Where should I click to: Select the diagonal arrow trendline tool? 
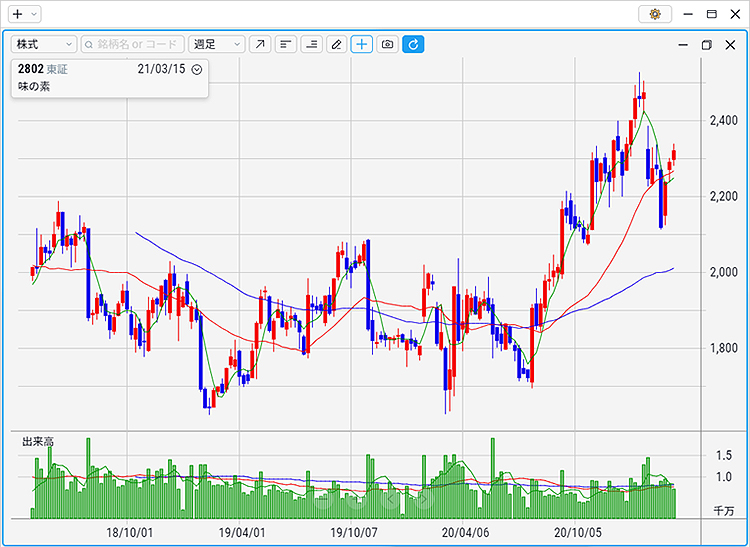[x=260, y=44]
